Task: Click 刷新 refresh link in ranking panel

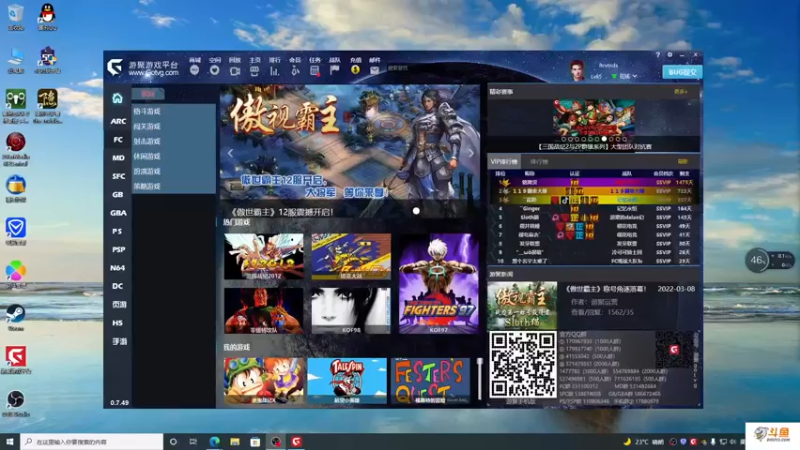Action: 683,161
